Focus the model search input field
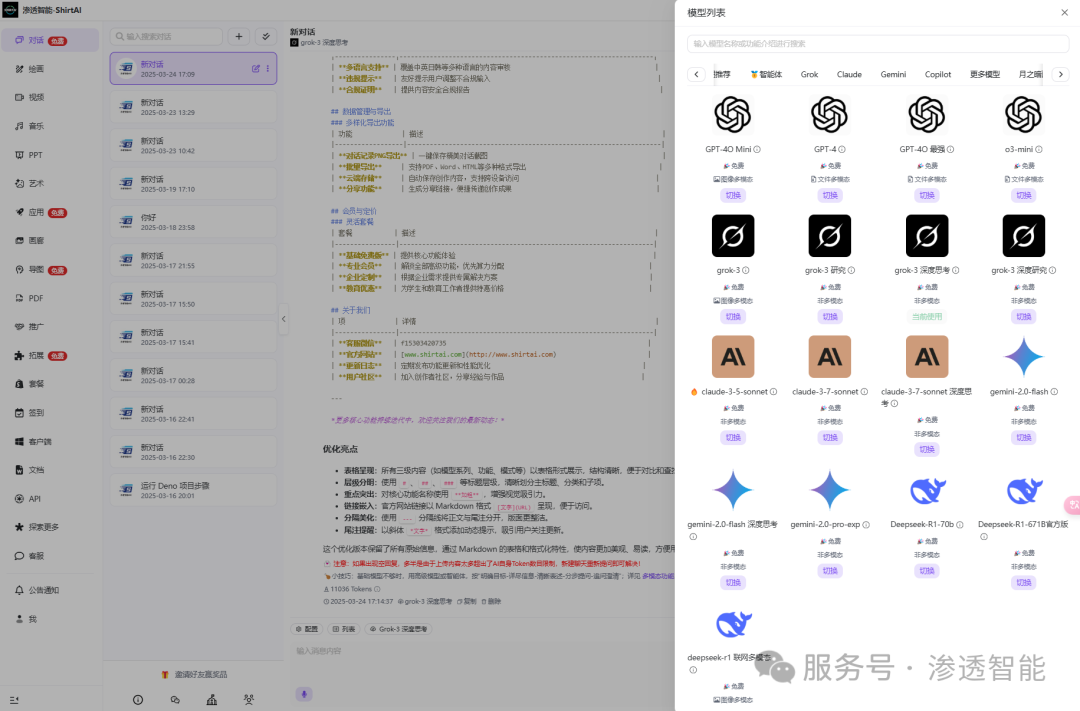1080x711 pixels. (878, 43)
